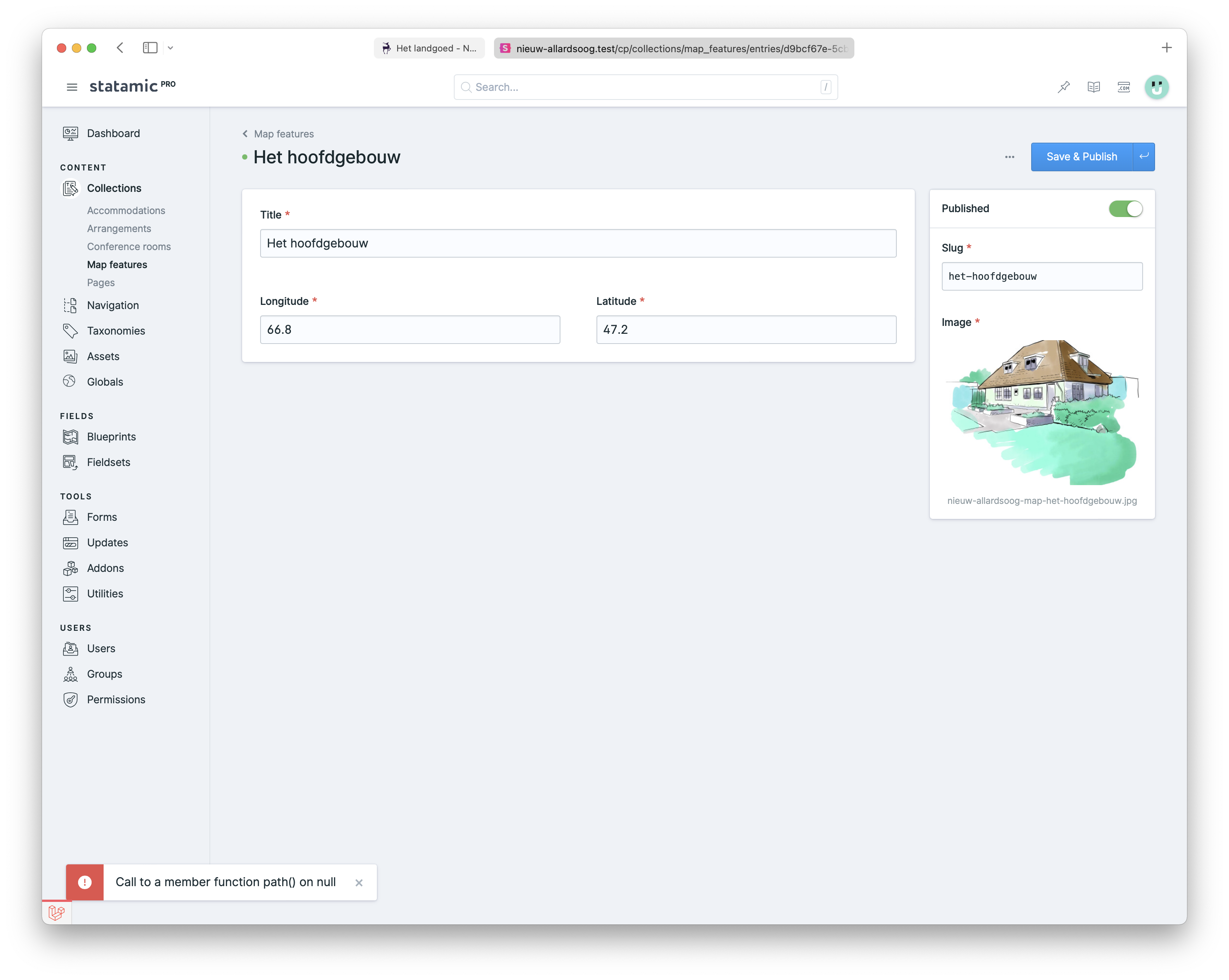
Task: Open the Save & Publish secondary dropdown
Action: [x=1143, y=157]
